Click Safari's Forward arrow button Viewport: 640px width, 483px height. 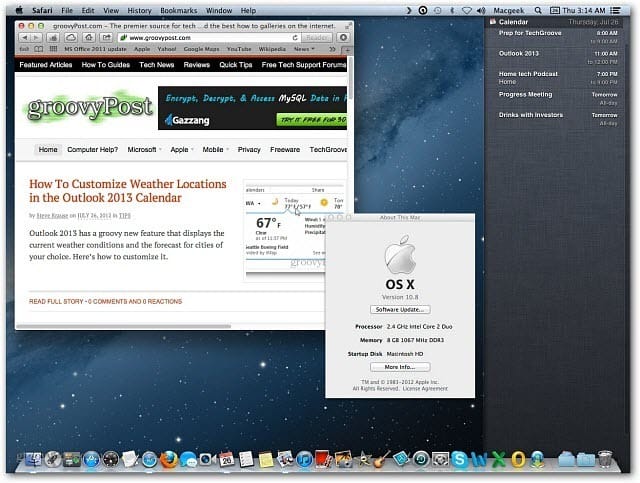[36, 38]
